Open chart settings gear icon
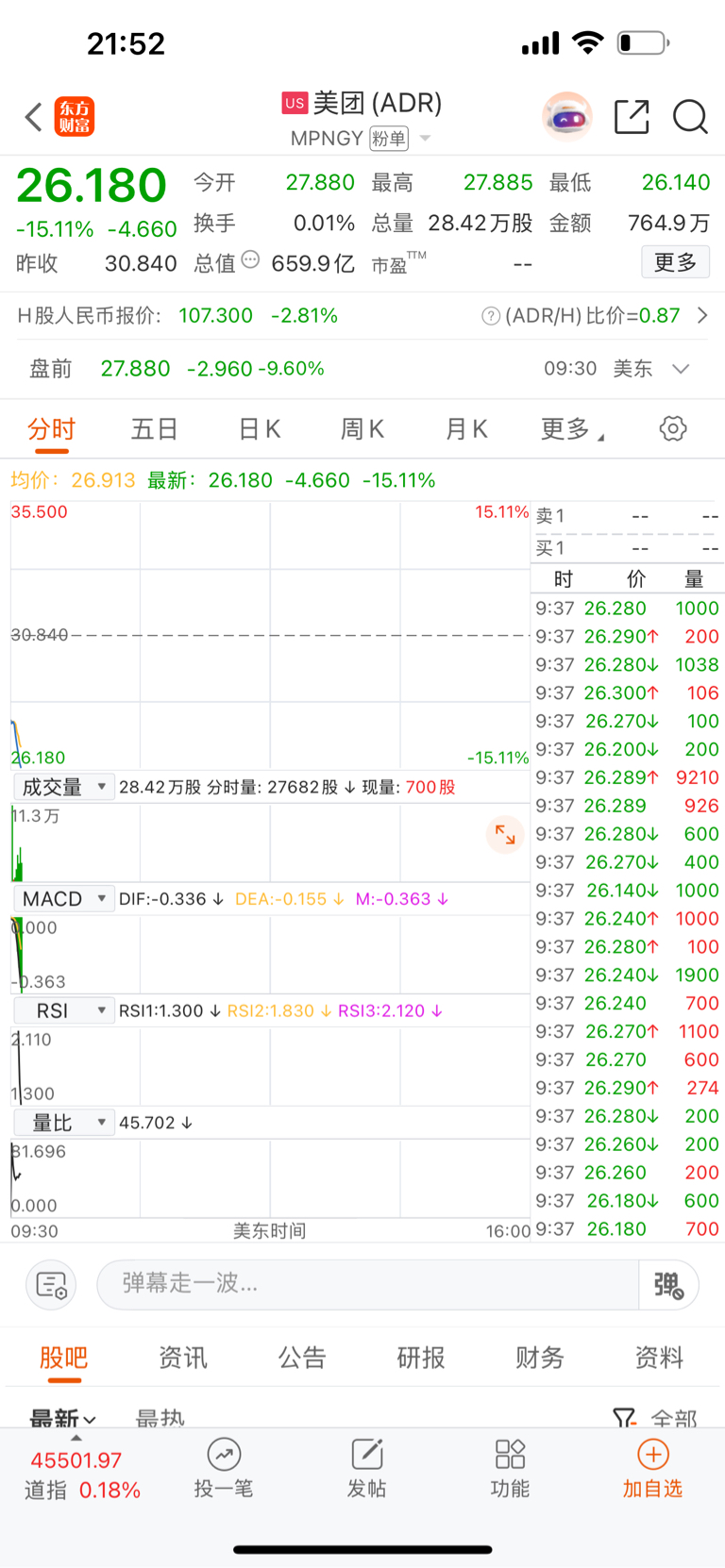This screenshot has width=725, height=1568. pyautogui.click(x=673, y=429)
